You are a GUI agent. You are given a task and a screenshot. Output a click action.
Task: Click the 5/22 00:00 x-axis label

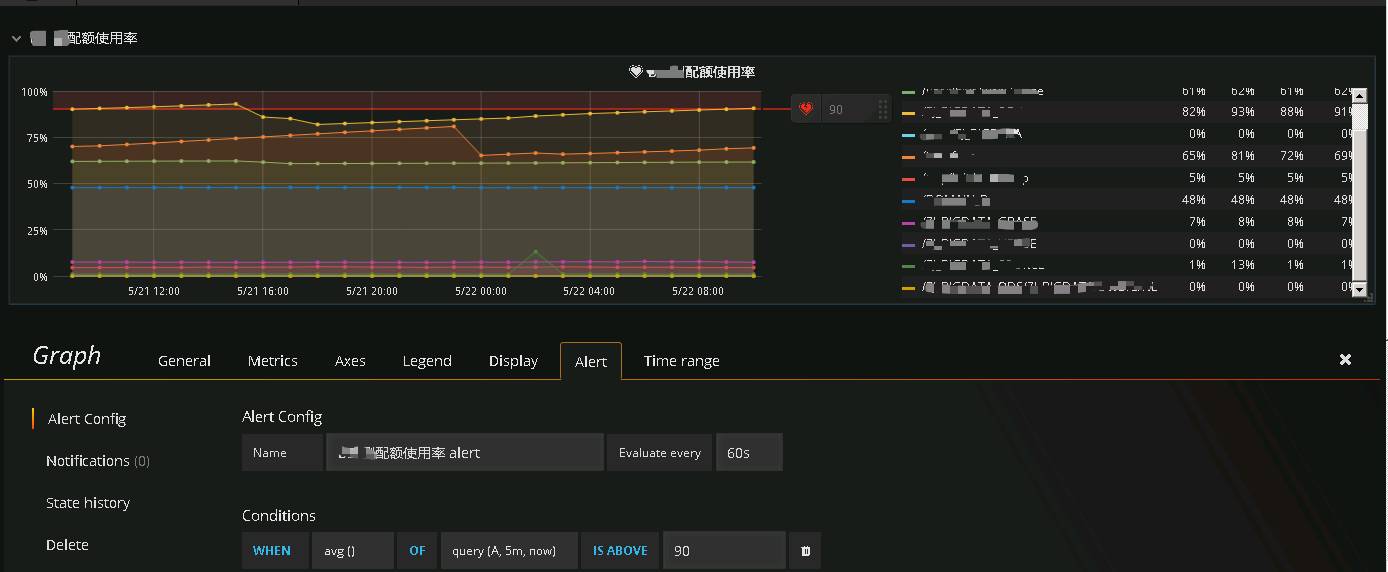tap(481, 292)
